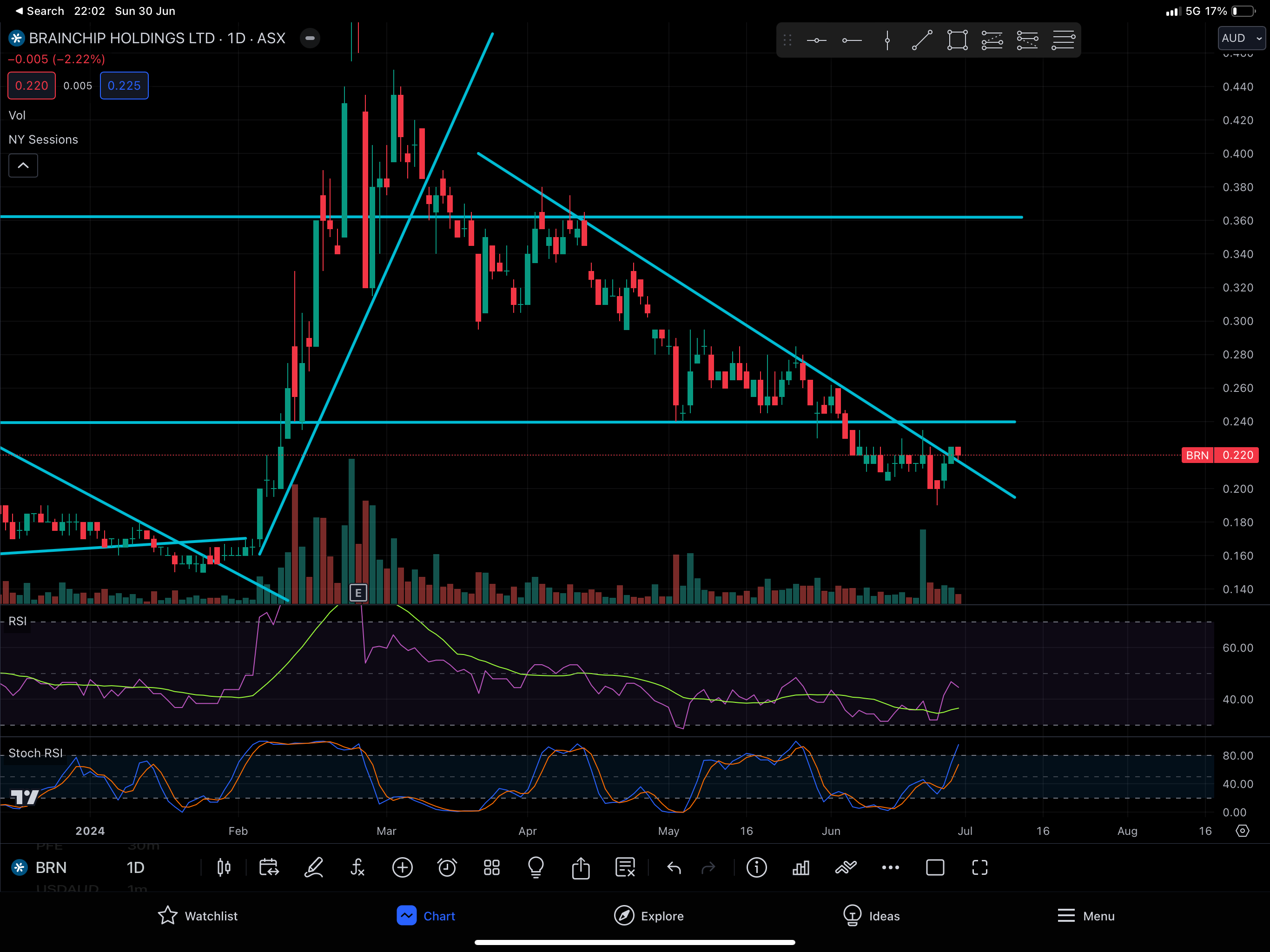Open indicators fx button

tap(357, 867)
